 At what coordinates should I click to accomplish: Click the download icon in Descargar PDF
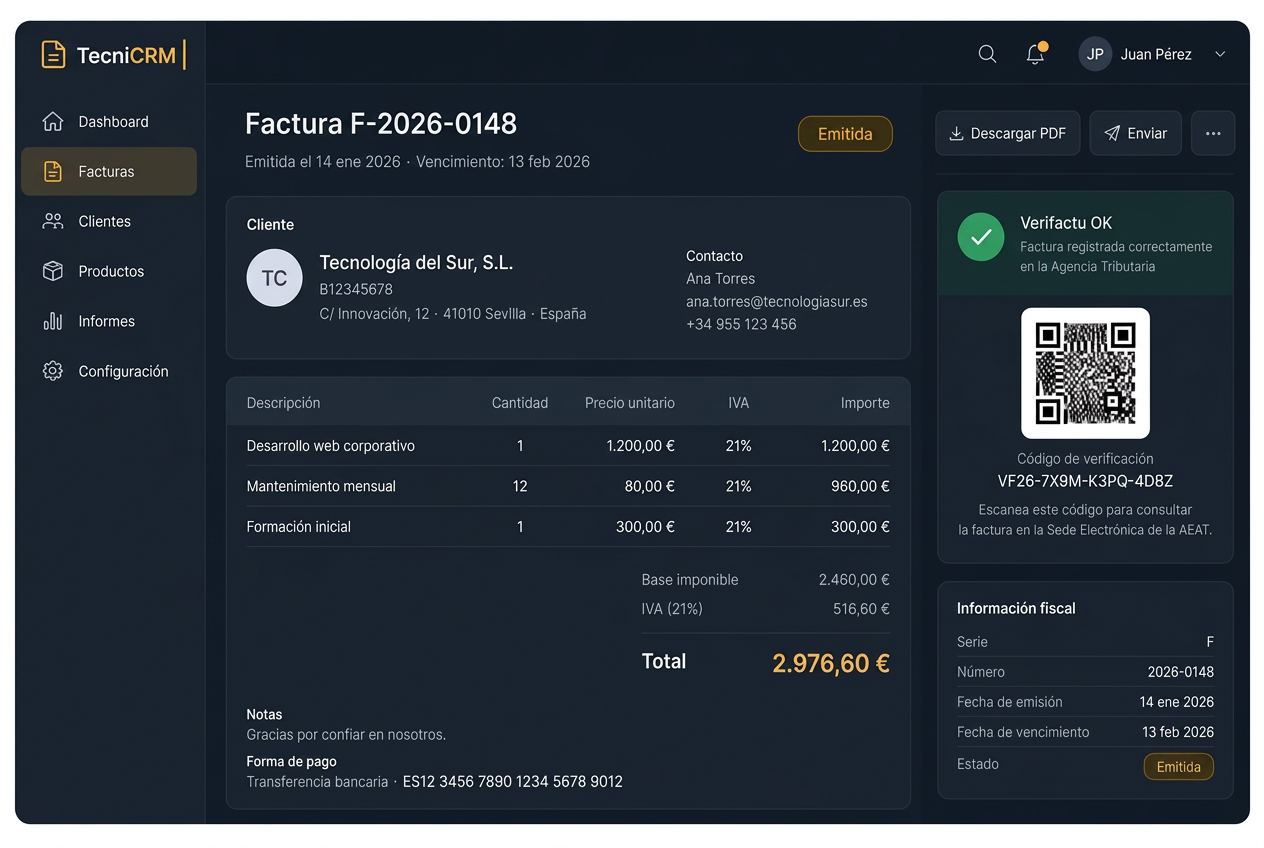956,134
